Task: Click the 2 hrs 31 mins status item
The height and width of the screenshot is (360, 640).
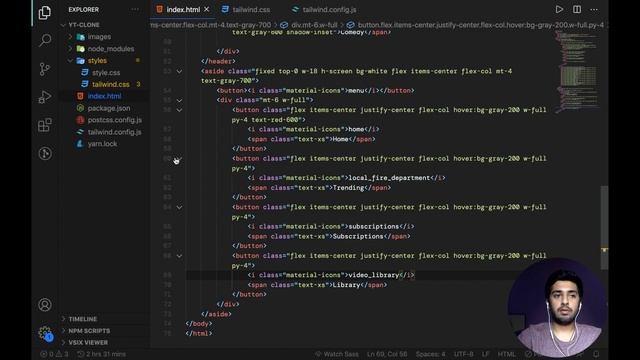Action: point(102,354)
